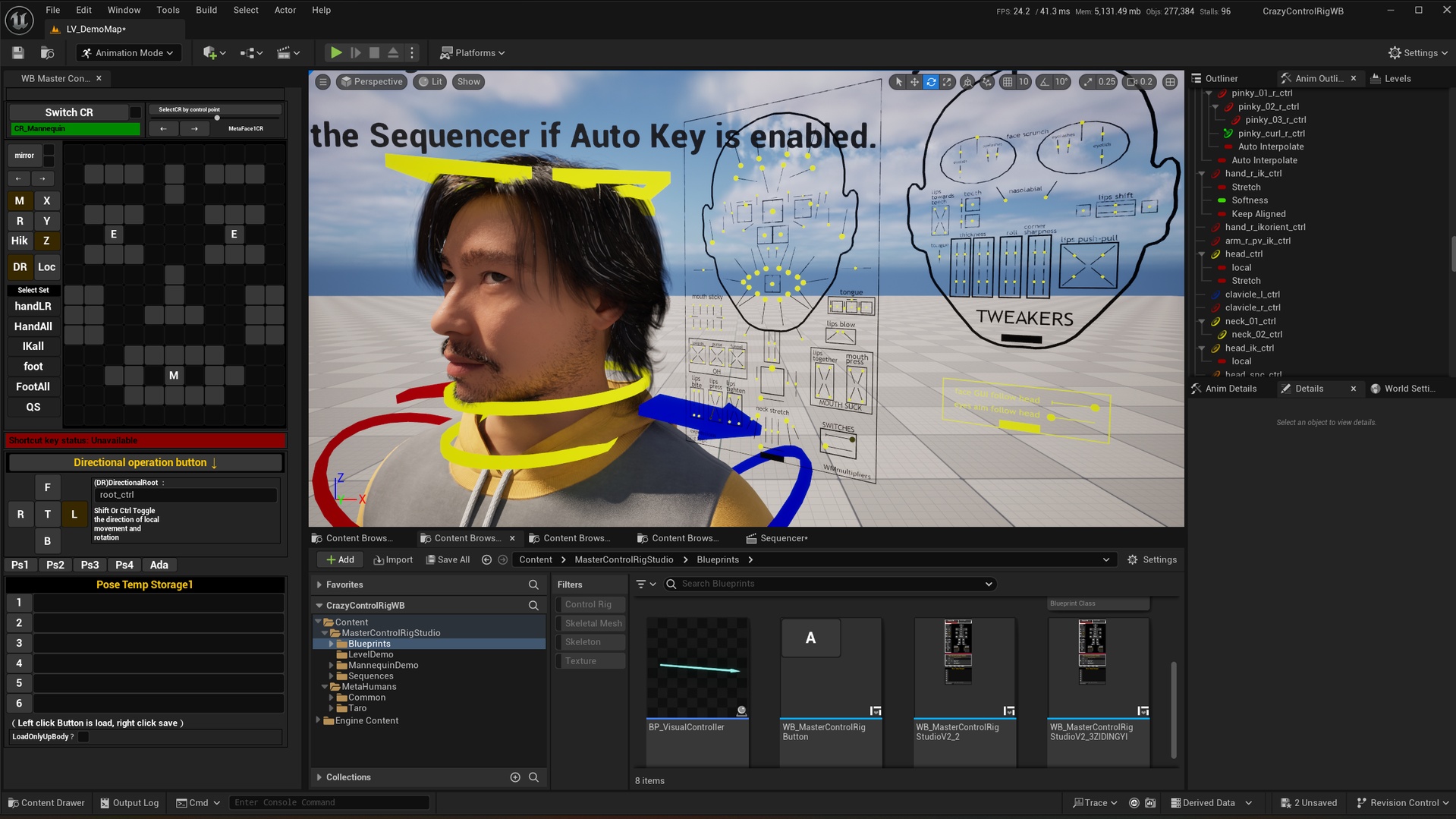Click Import in Content Browser

tap(392, 560)
